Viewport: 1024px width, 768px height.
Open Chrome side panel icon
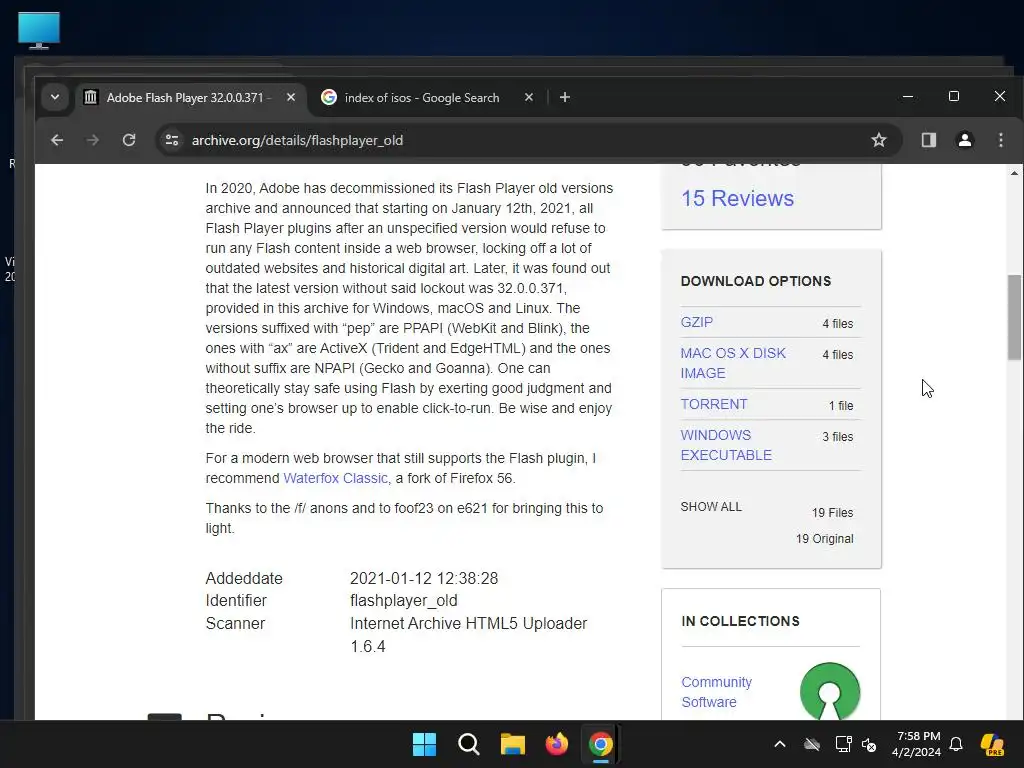[x=929, y=140]
